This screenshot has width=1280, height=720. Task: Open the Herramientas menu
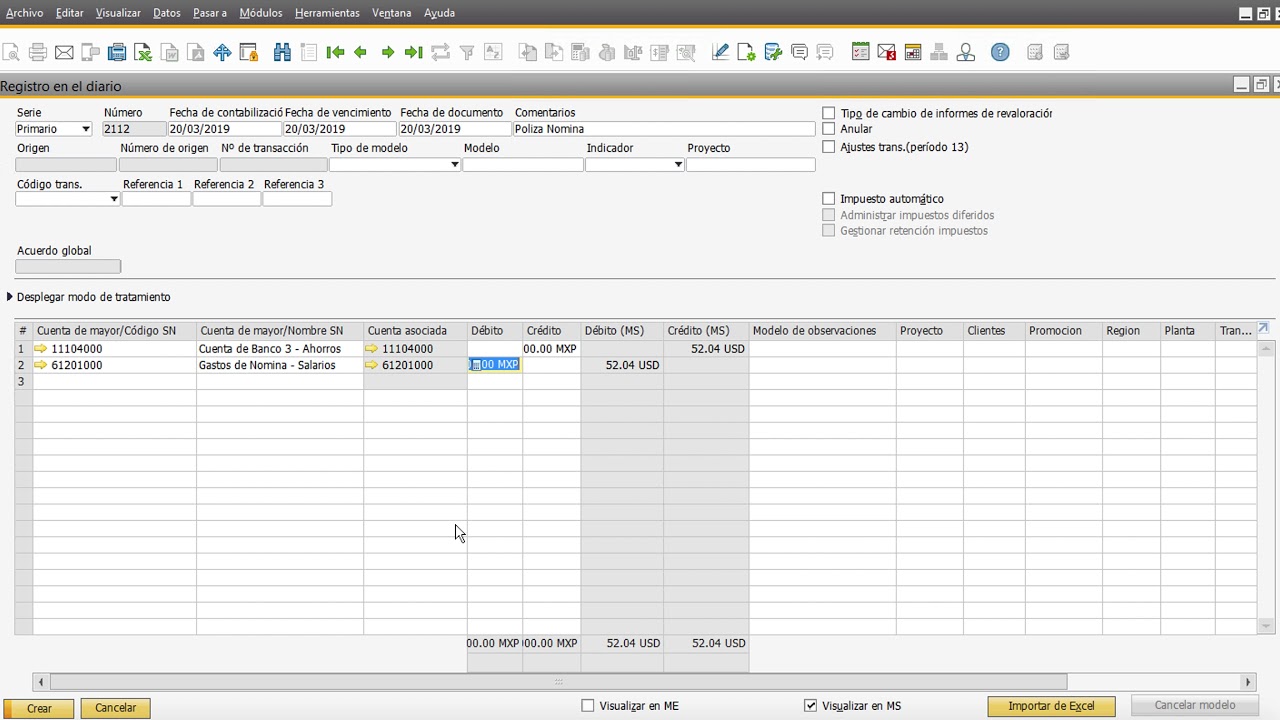pyautogui.click(x=327, y=13)
